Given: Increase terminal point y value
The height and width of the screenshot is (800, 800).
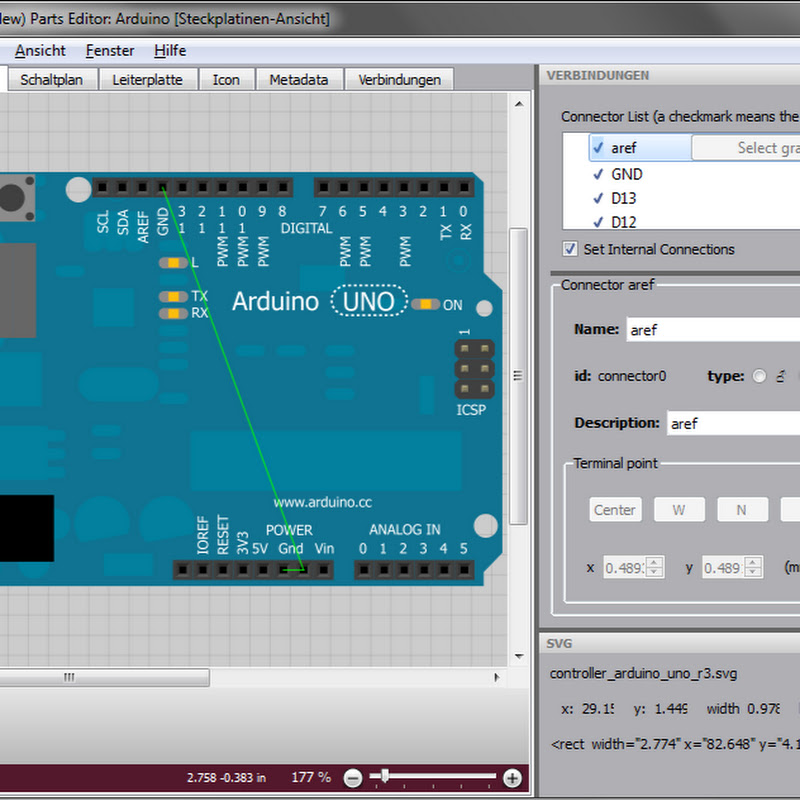Looking at the screenshot, I should point(753,562).
